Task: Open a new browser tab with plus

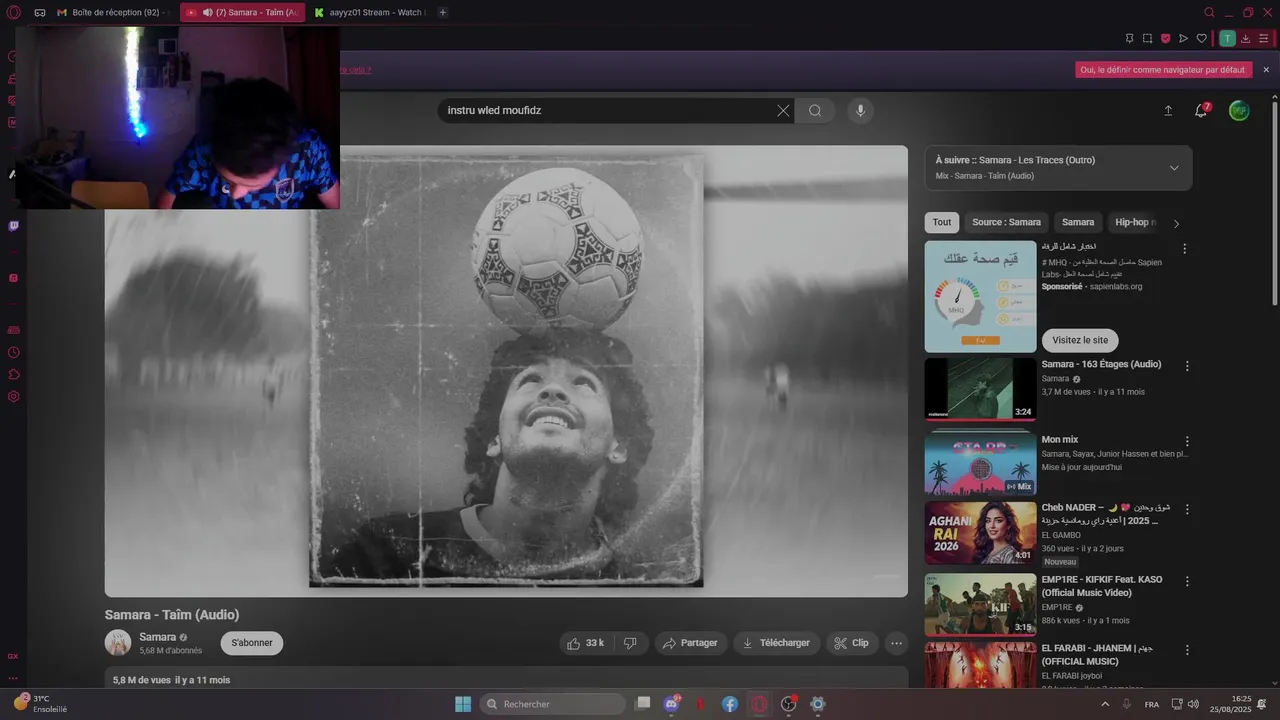Action: (x=443, y=12)
